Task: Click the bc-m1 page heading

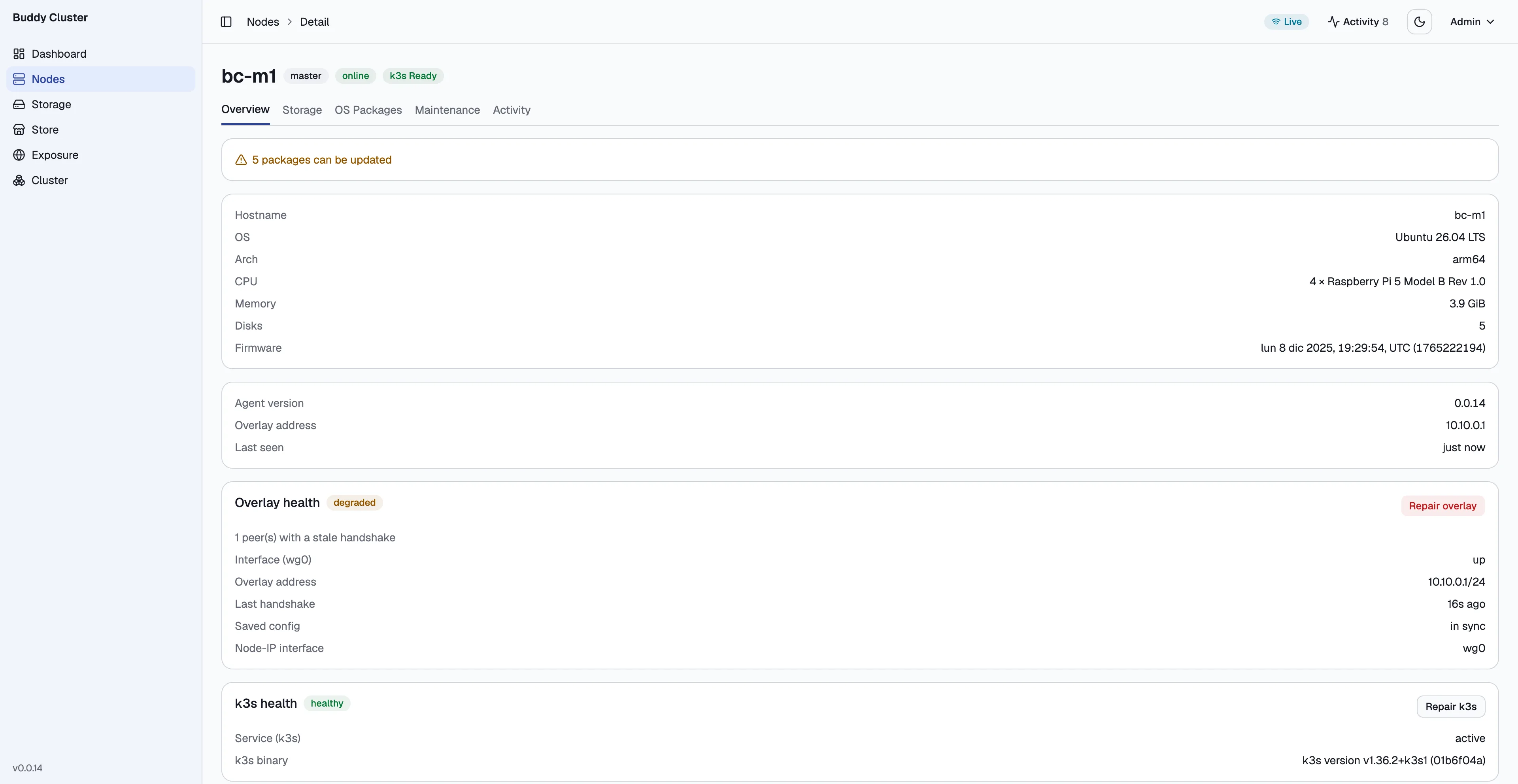Action: [x=249, y=76]
